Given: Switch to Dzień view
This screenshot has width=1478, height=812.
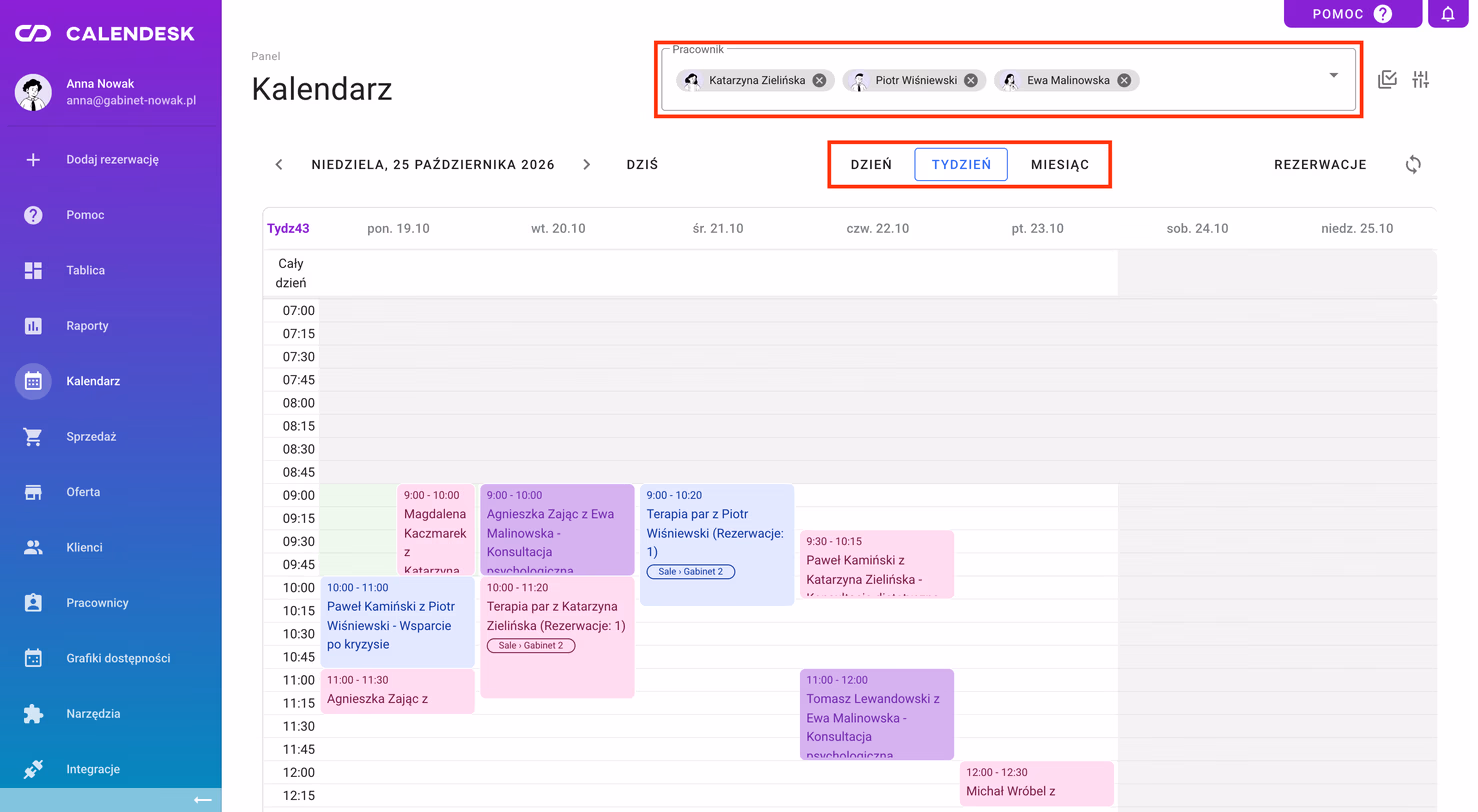Looking at the screenshot, I should click(871, 165).
